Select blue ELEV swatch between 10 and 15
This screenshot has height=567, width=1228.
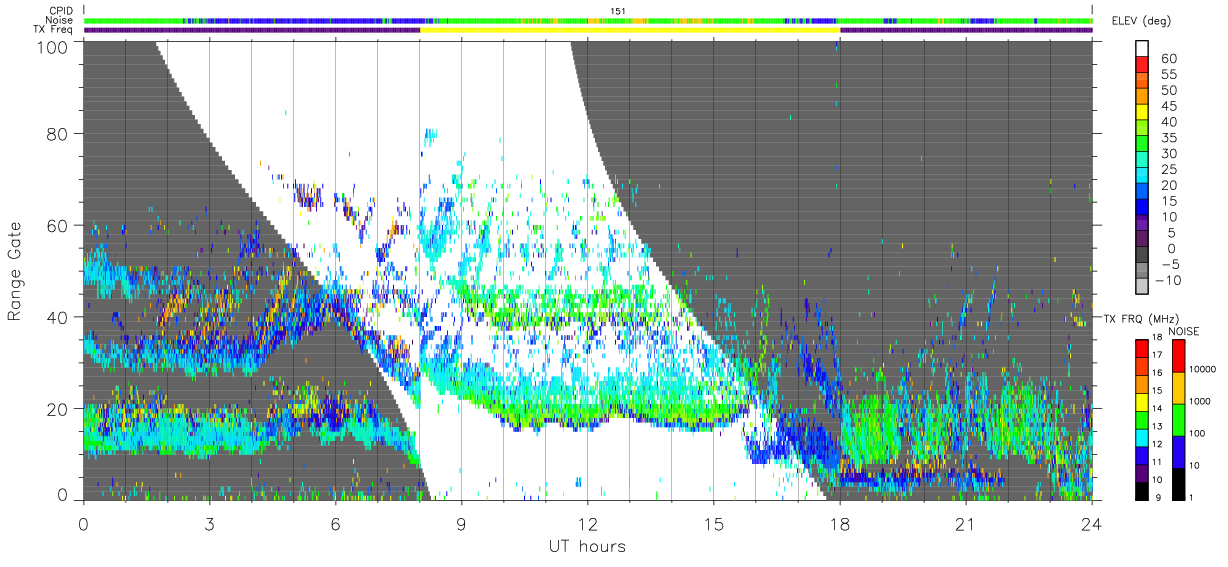1143,209
